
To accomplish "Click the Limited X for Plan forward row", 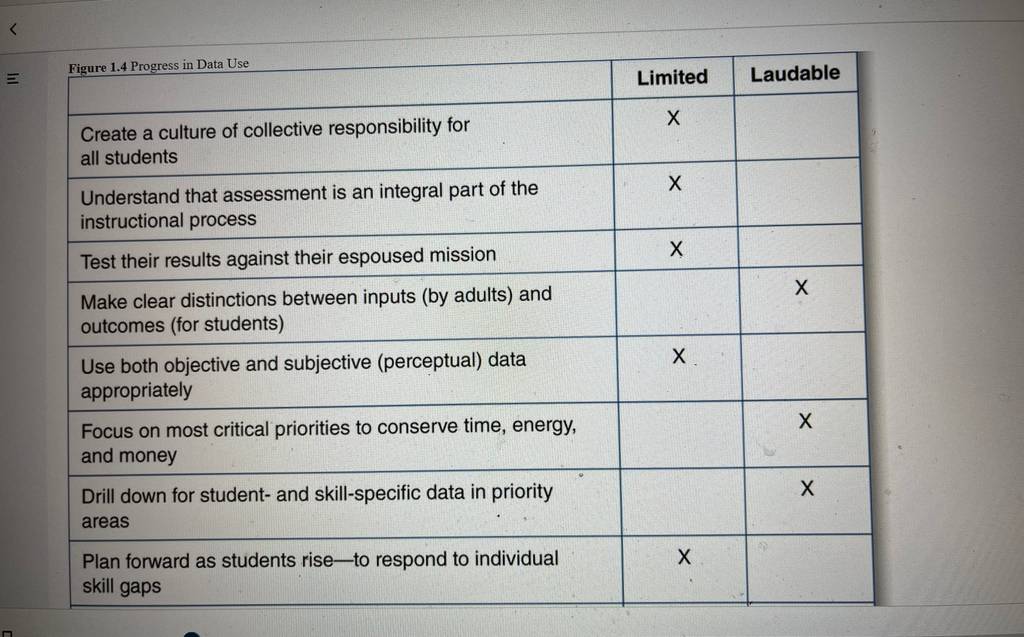I will (684, 556).
